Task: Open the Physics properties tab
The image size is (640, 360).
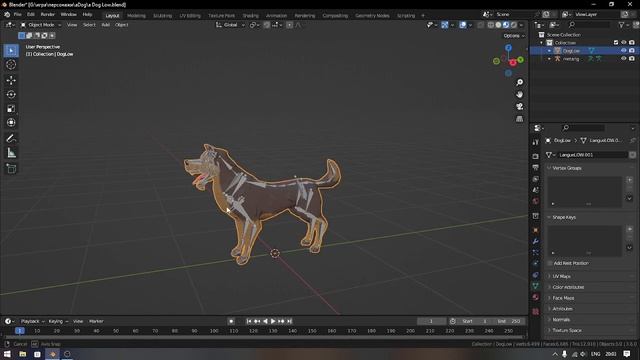Action: (x=536, y=264)
